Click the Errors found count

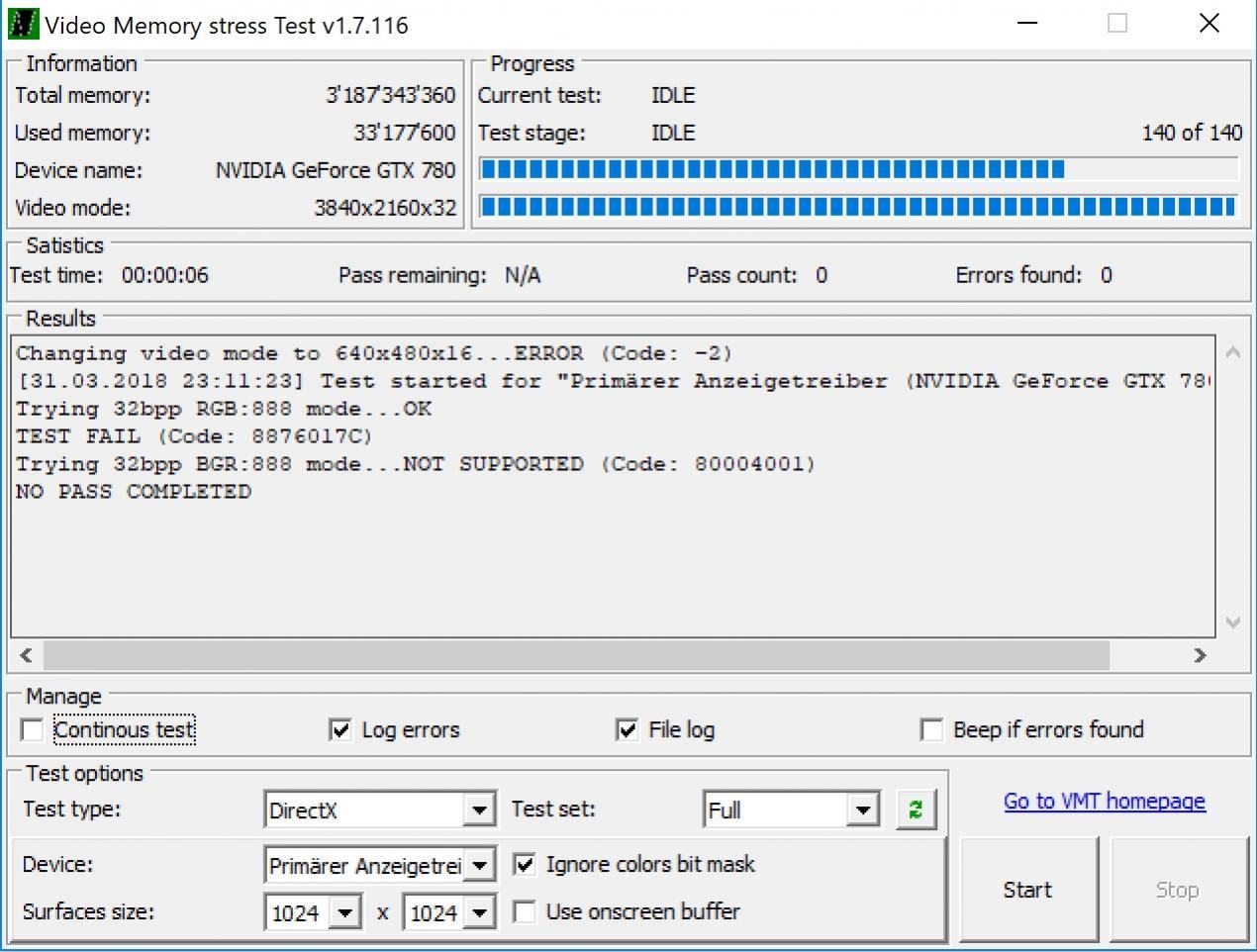point(1107,275)
